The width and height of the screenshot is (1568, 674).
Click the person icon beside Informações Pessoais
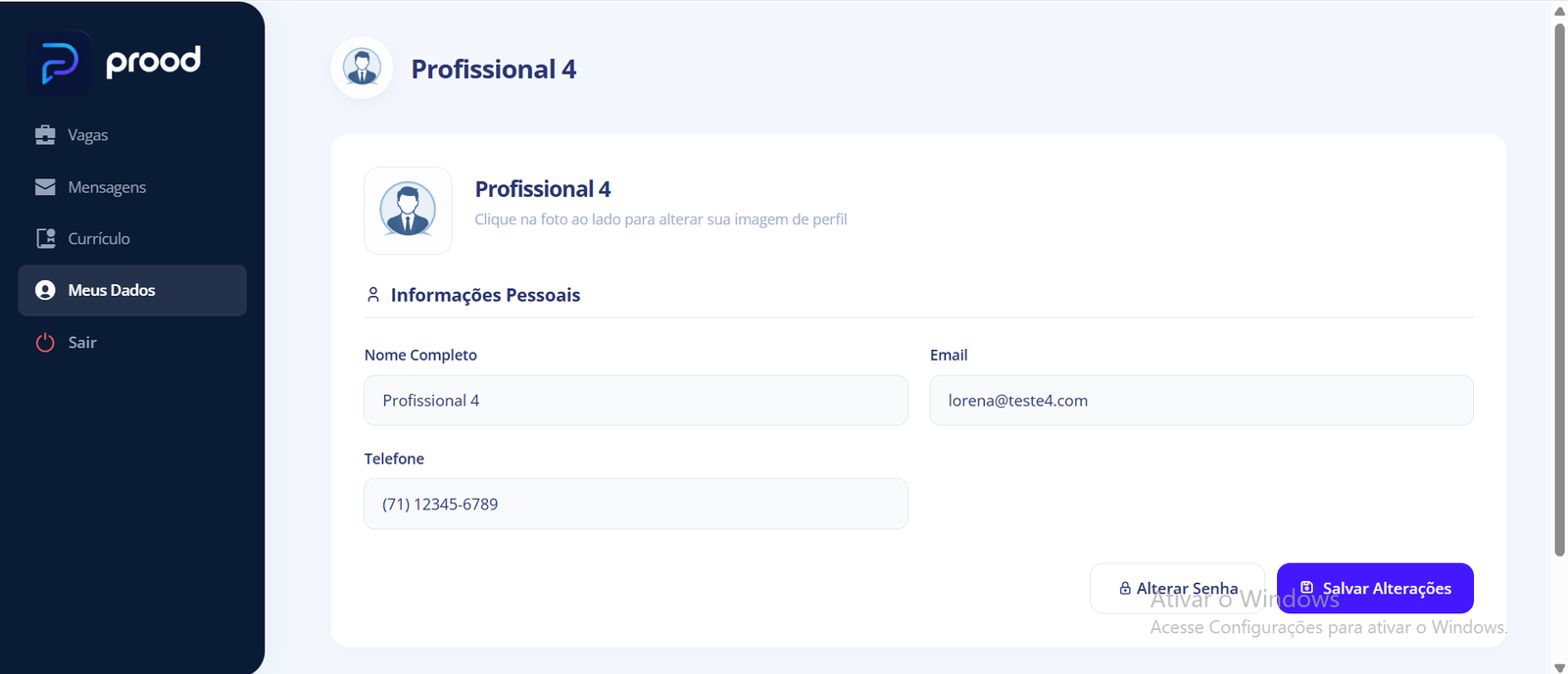point(373,295)
